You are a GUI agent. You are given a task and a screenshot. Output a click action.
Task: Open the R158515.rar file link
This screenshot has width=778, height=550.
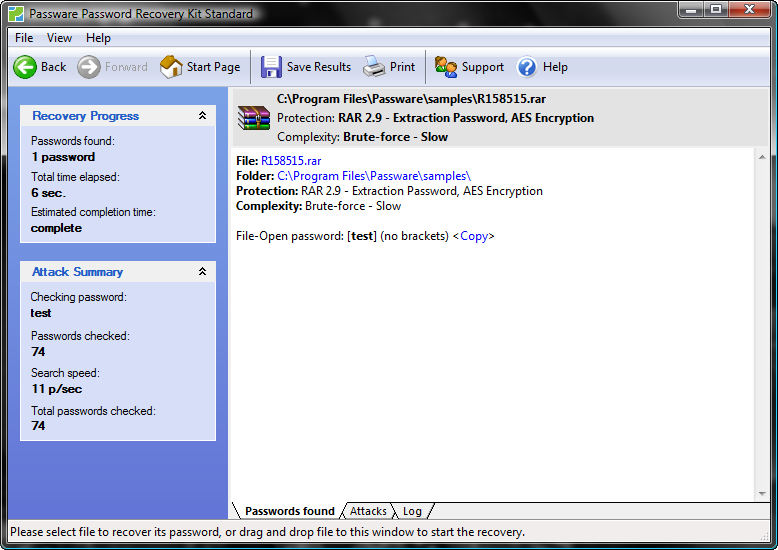[x=291, y=161]
